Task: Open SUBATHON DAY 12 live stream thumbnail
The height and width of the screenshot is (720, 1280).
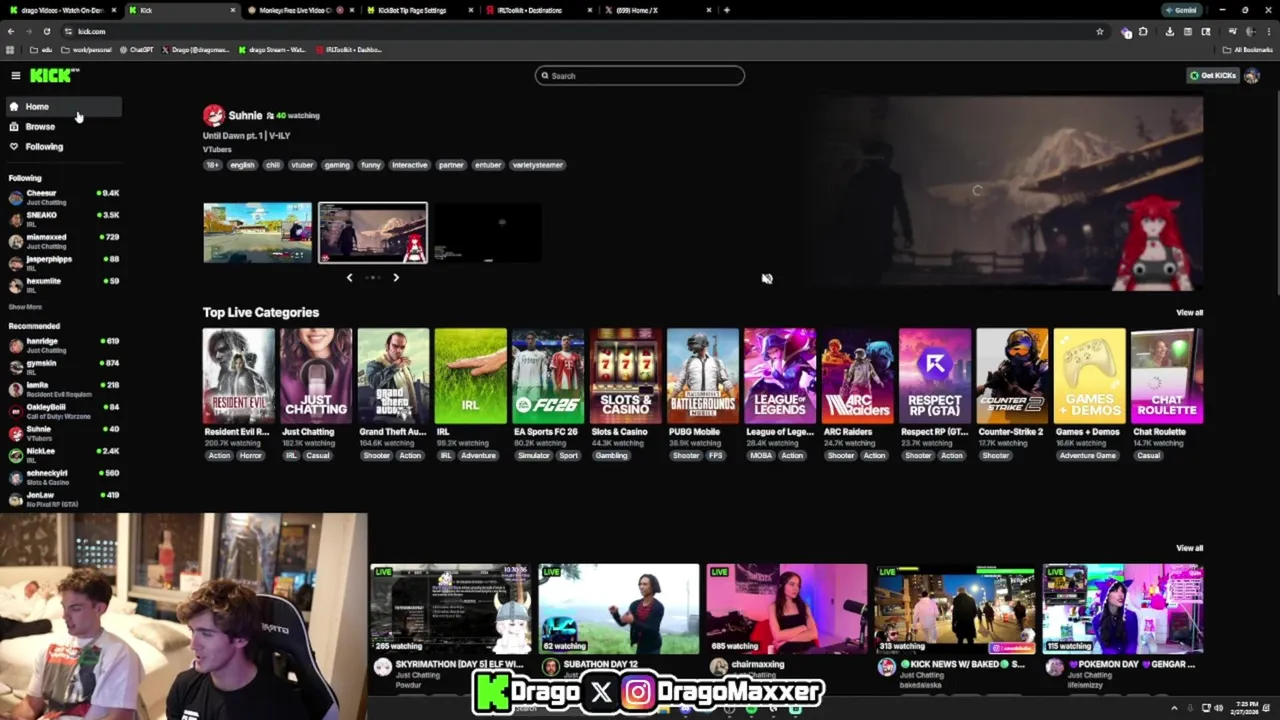Action: [619, 609]
